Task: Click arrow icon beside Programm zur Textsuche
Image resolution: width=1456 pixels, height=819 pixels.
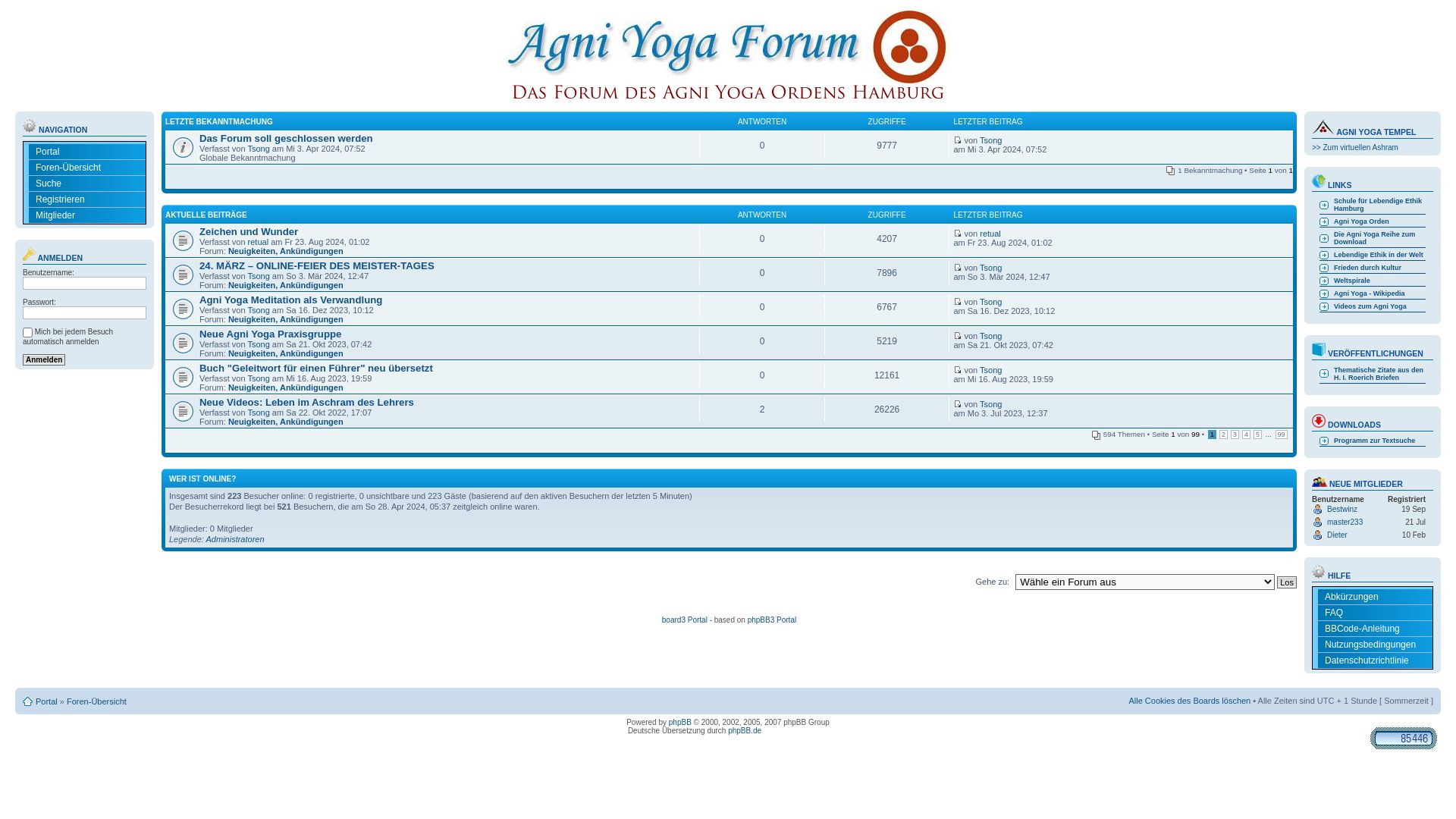Action: (1324, 441)
